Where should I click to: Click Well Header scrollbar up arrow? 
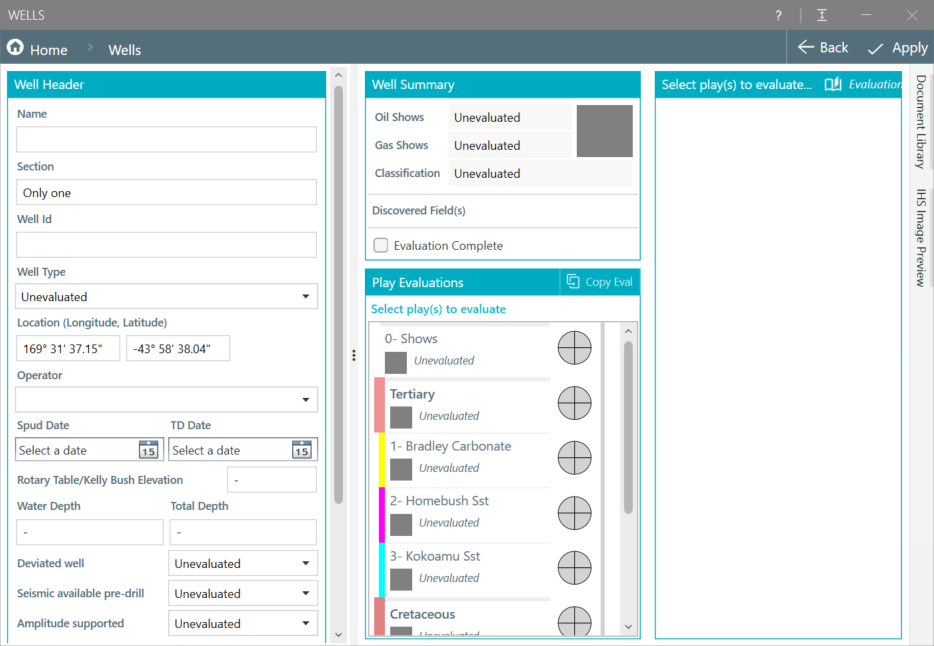pos(338,76)
